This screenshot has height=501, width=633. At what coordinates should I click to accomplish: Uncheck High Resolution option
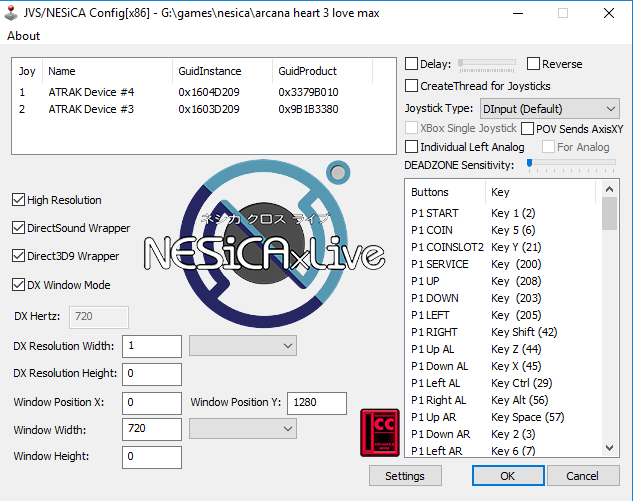coord(19,199)
